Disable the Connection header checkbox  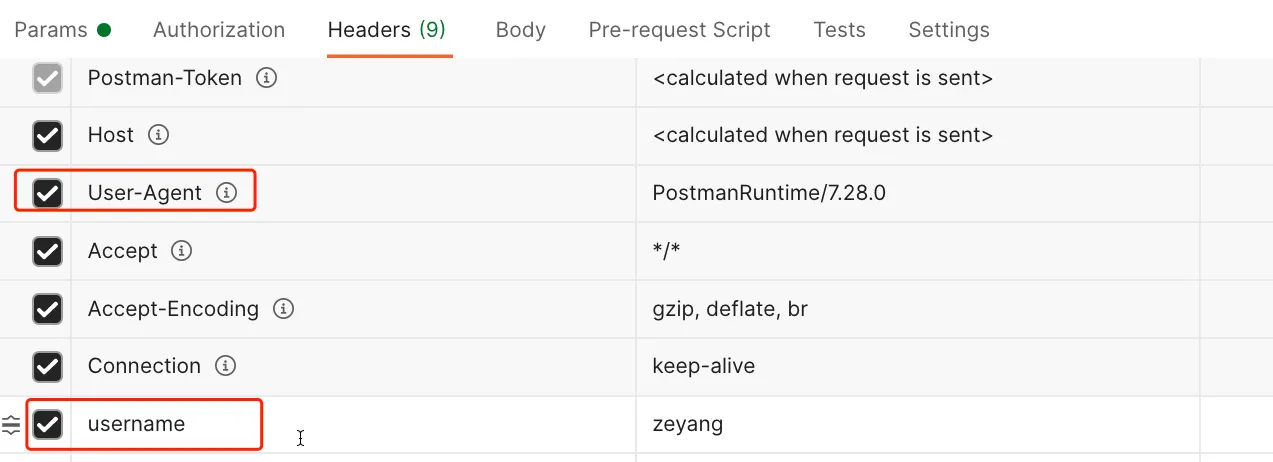coord(47,366)
